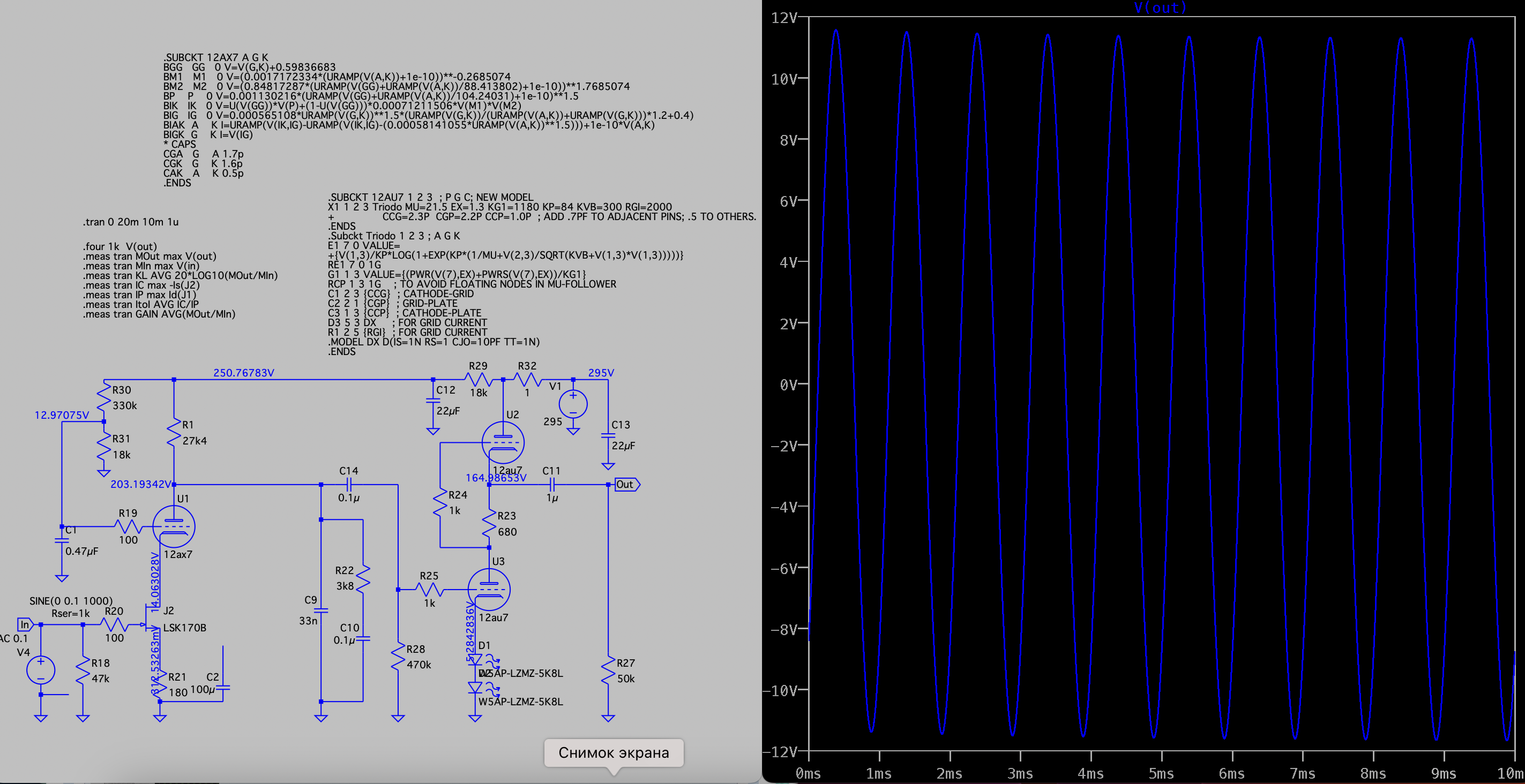
Task: Click the U1 12ax7 triode symbol
Action: pos(174,526)
